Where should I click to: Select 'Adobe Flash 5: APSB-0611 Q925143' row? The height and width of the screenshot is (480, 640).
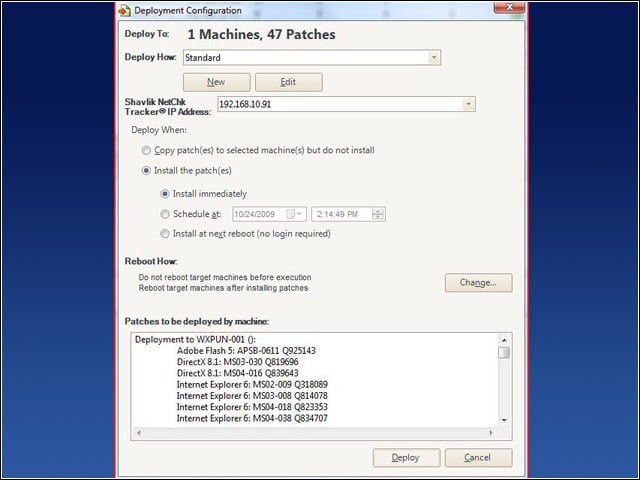[246, 351]
